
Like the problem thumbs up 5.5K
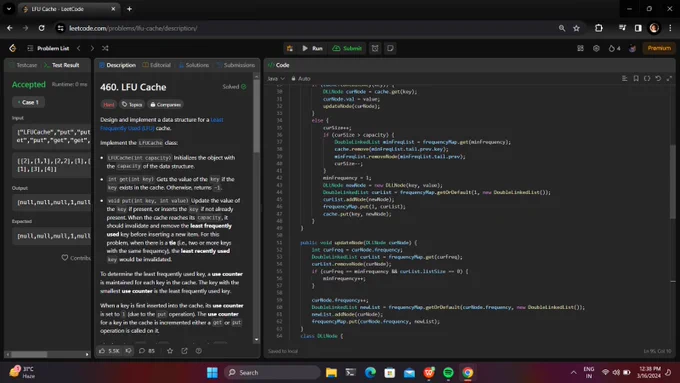tap(109, 350)
